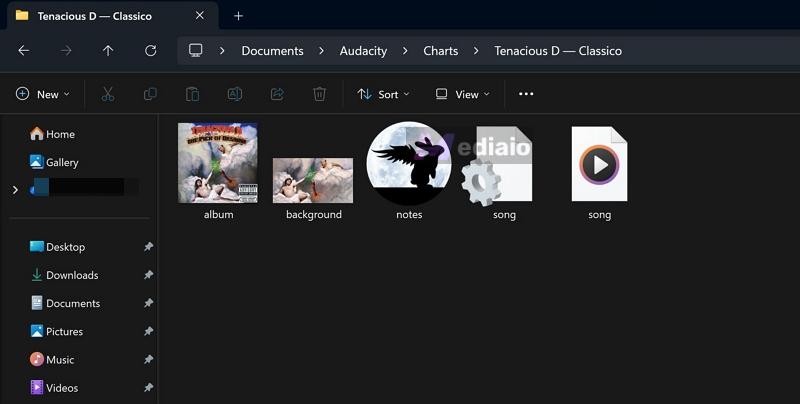Go forward with the right arrow
Image resolution: width=800 pixels, height=404 pixels.
point(66,50)
